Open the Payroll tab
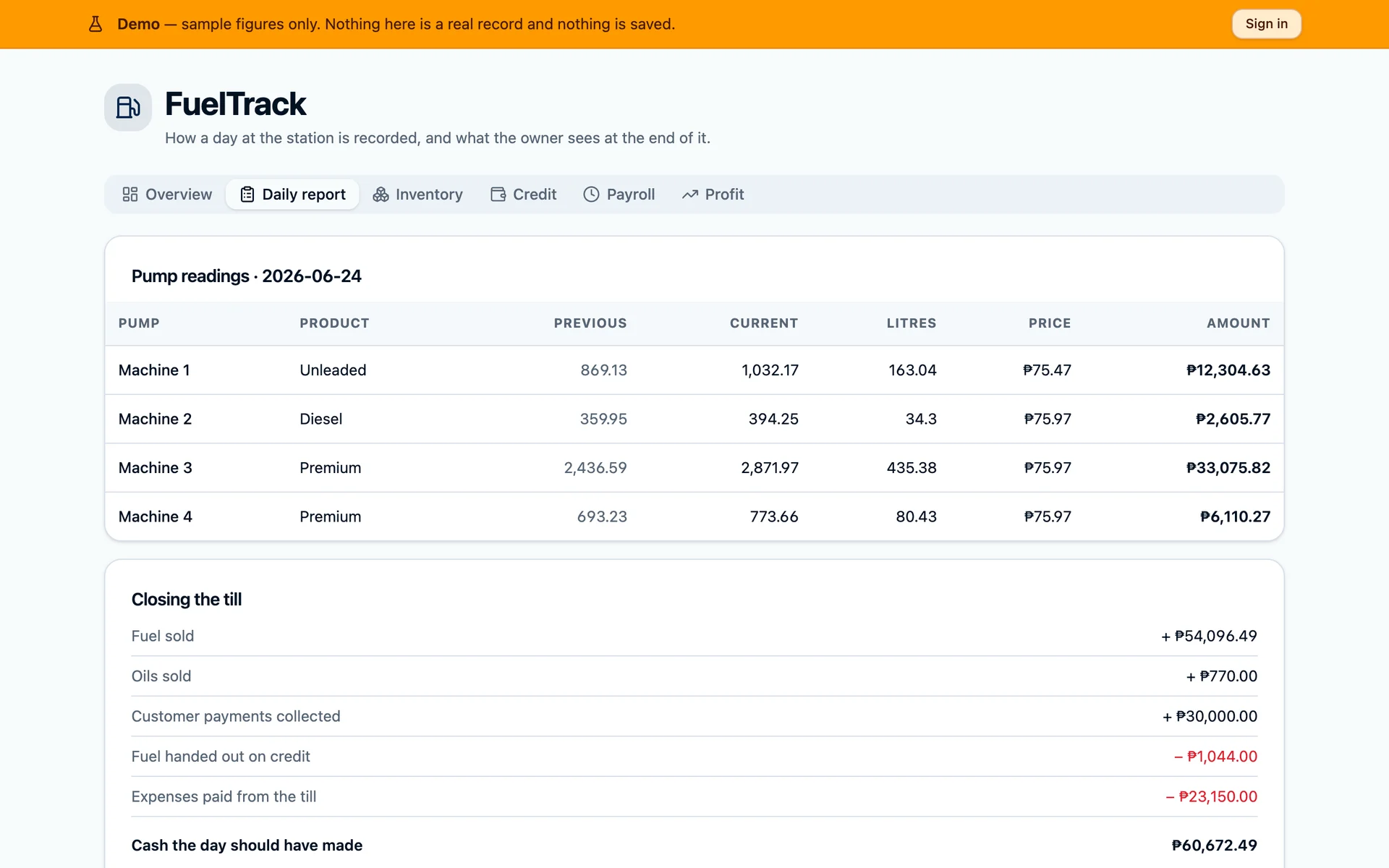 (x=619, y=195)
